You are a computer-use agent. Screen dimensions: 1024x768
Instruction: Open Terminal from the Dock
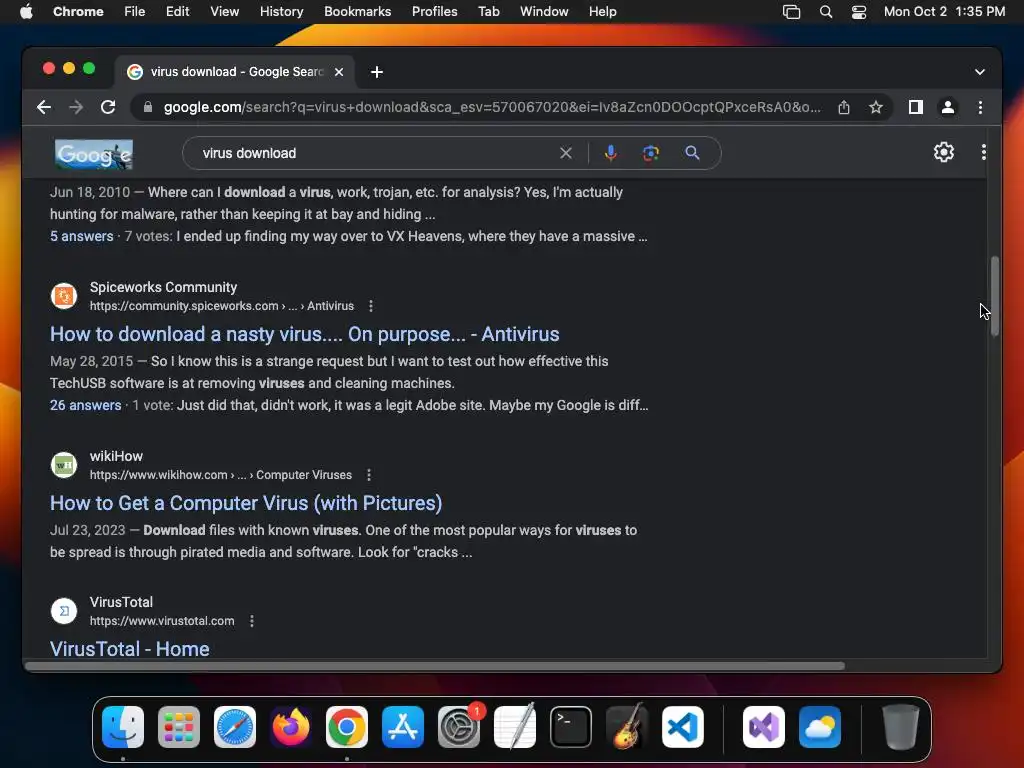pos(571,727)
